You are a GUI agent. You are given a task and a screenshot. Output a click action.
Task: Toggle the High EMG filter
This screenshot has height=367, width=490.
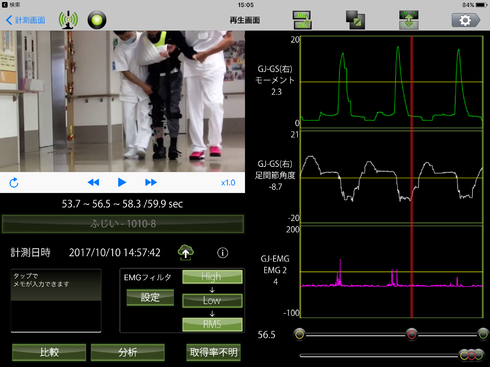tap(212, 277)
